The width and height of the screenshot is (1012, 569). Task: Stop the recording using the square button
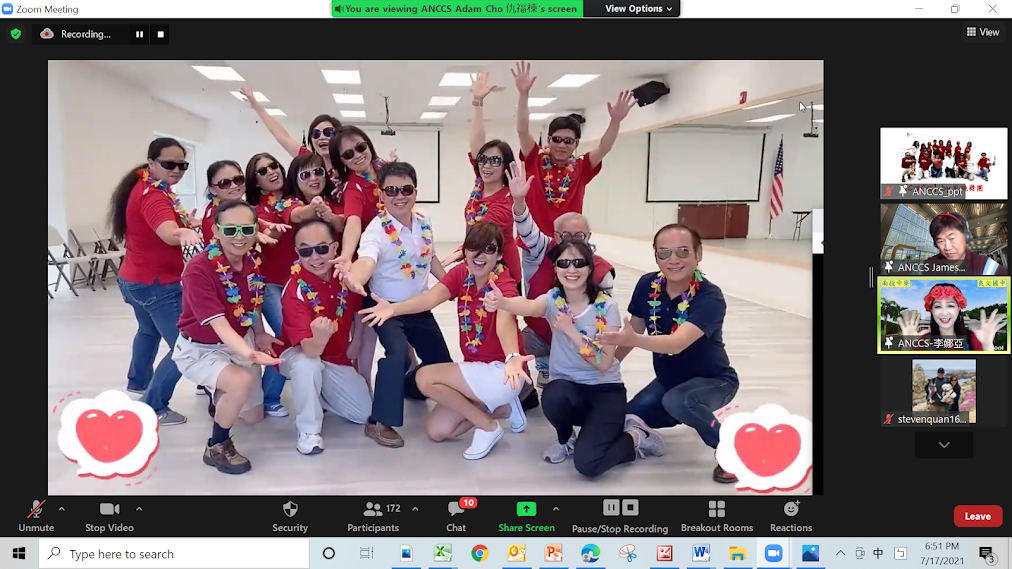161,34
